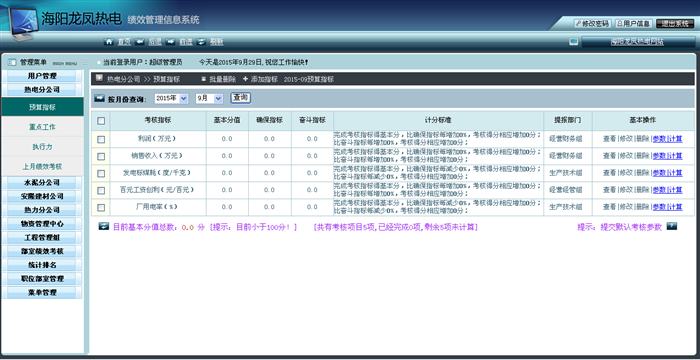Go to 首页 via the home icon
The height and width of the screenshot is (360, 700).
[109, 42]
